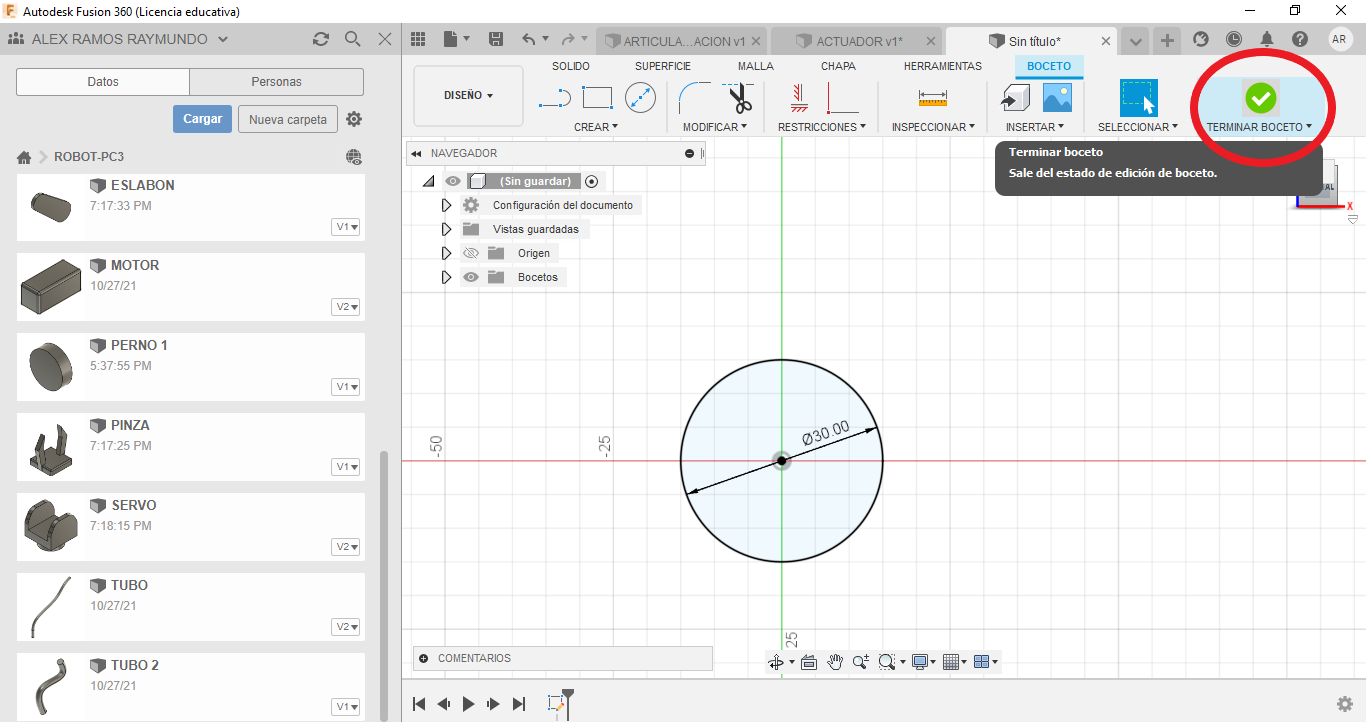Pick the parallel hatch constraint icon
Screen dimensions: 1366x722
coord(798,98)
